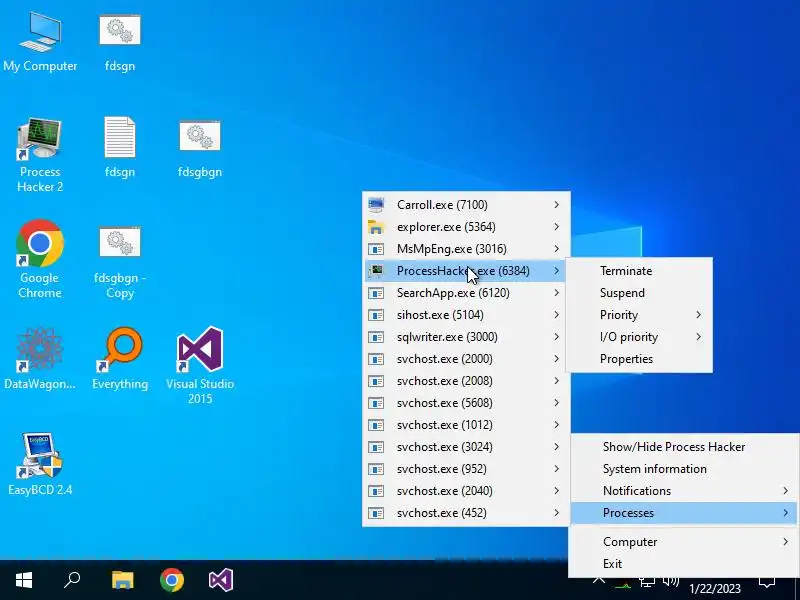Viewport: 800px width, 600px height.
Task: Select svchost.exe (2008) in process list
Action: click(x=466, y=381)
